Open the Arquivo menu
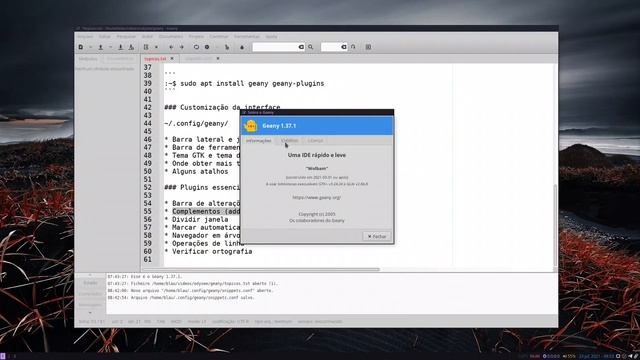This screenshot has width=640, height=360. 85,37
